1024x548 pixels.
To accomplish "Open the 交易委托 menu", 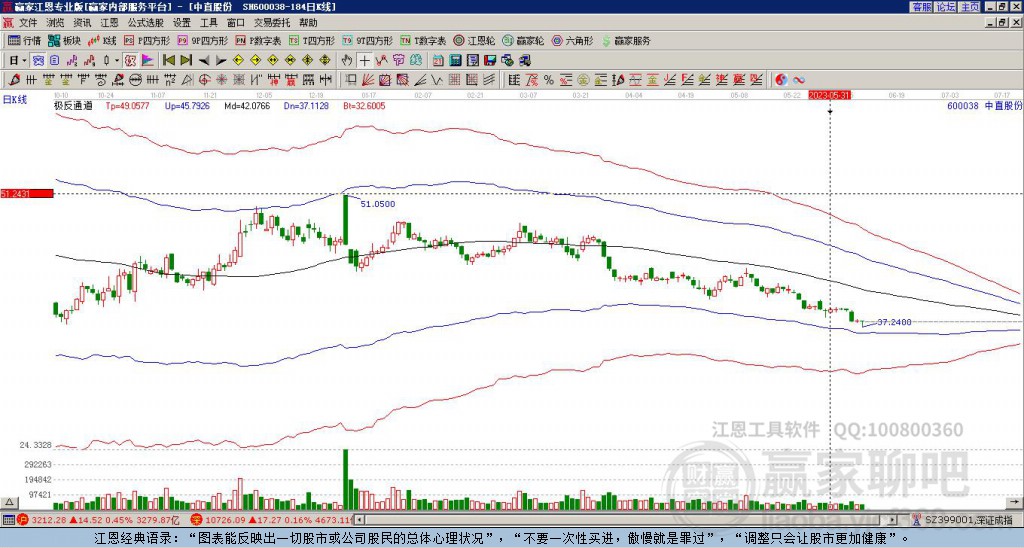I will (272, 23).
